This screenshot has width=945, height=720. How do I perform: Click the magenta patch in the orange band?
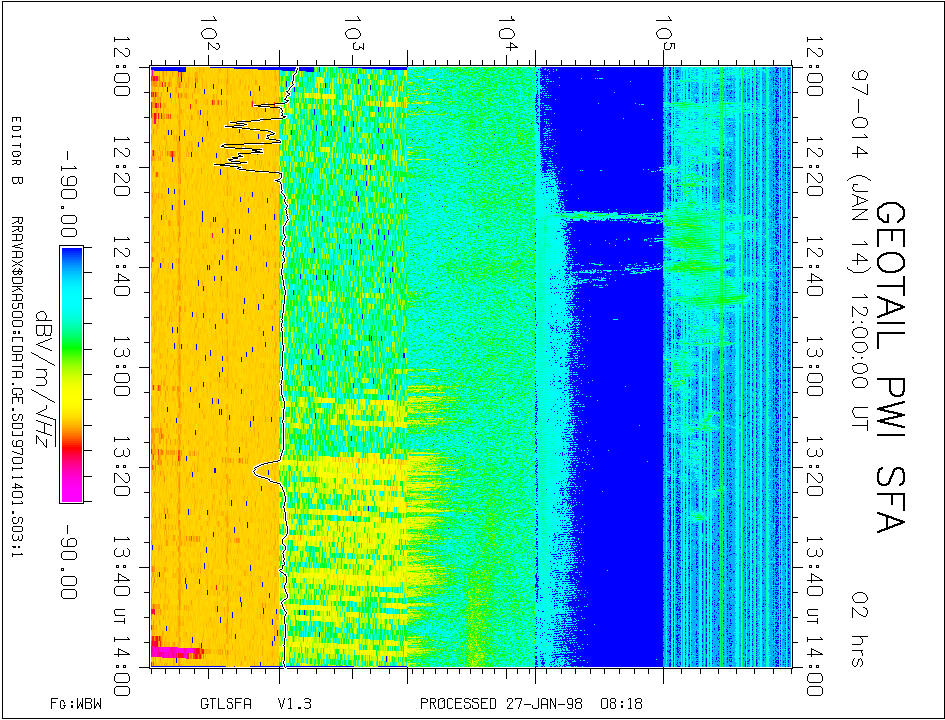point(175,652)
